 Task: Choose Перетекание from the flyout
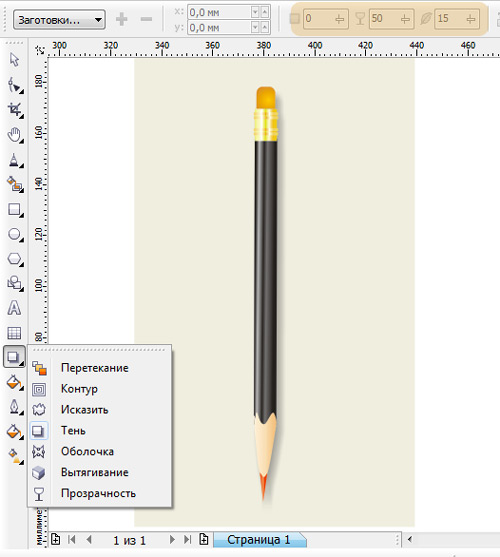(x=99, y=368)
